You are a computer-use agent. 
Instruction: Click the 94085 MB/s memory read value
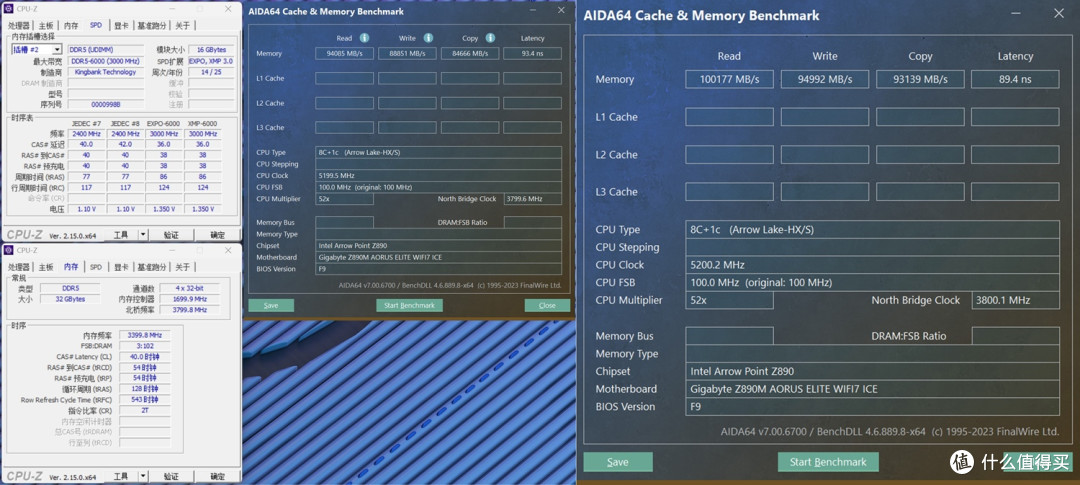[344, 53]
